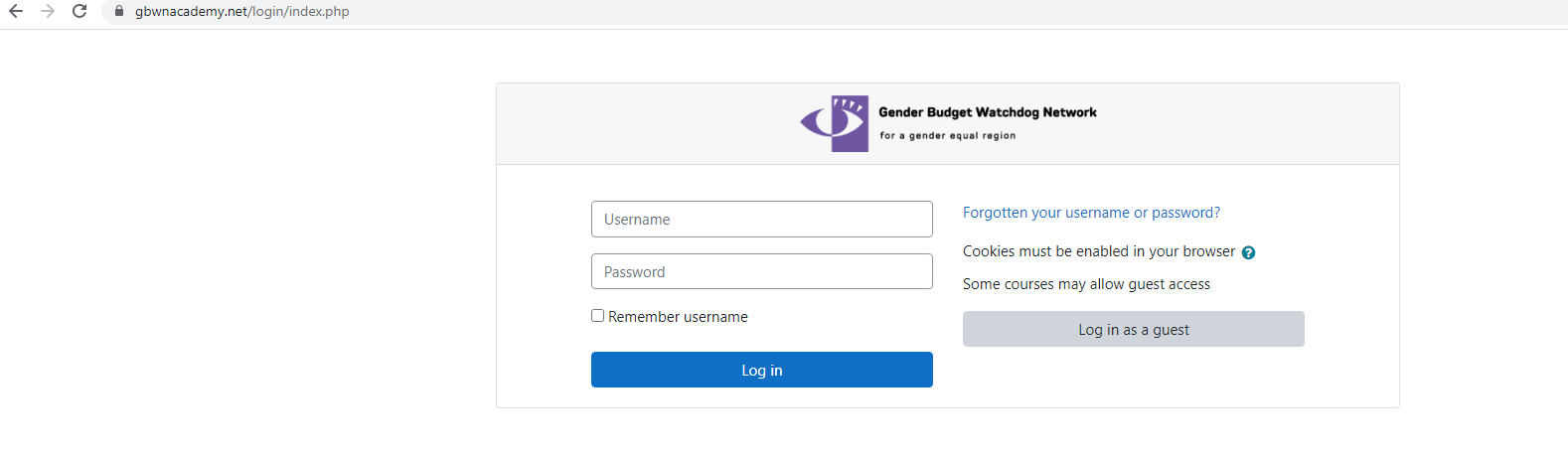The width and height of the screenshot is (1568, 466).
Task: Click the "for a gender equal region" tagline
Action: 948,135
